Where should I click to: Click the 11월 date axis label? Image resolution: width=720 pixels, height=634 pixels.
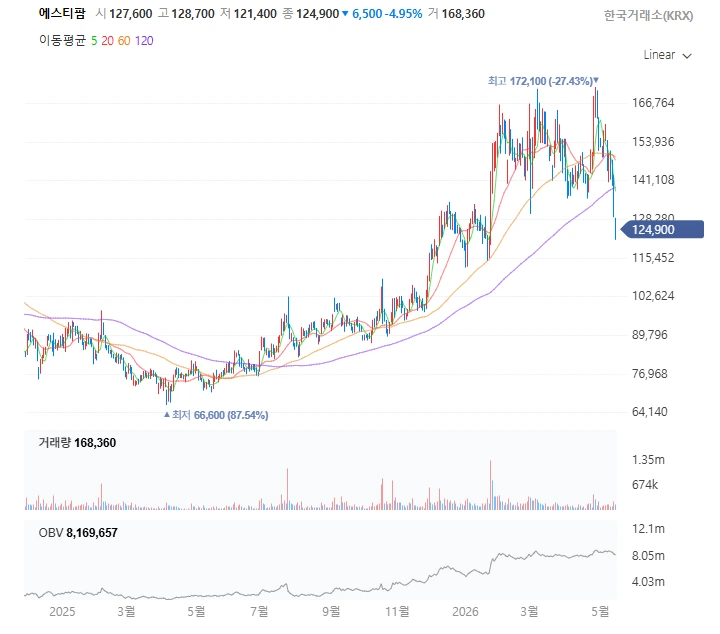point(397,612)
